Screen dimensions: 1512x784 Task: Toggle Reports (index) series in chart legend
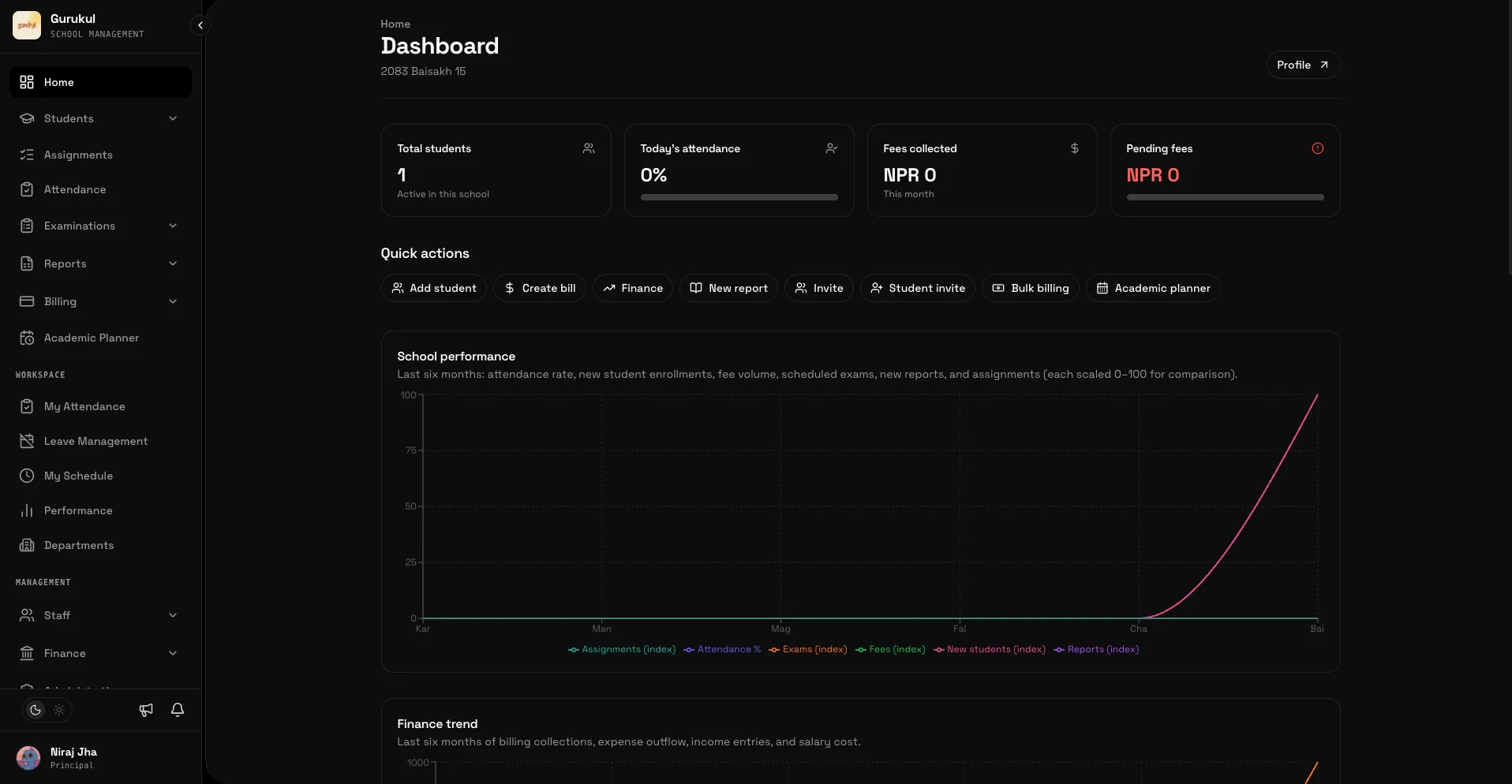[x=1096, y=649]
